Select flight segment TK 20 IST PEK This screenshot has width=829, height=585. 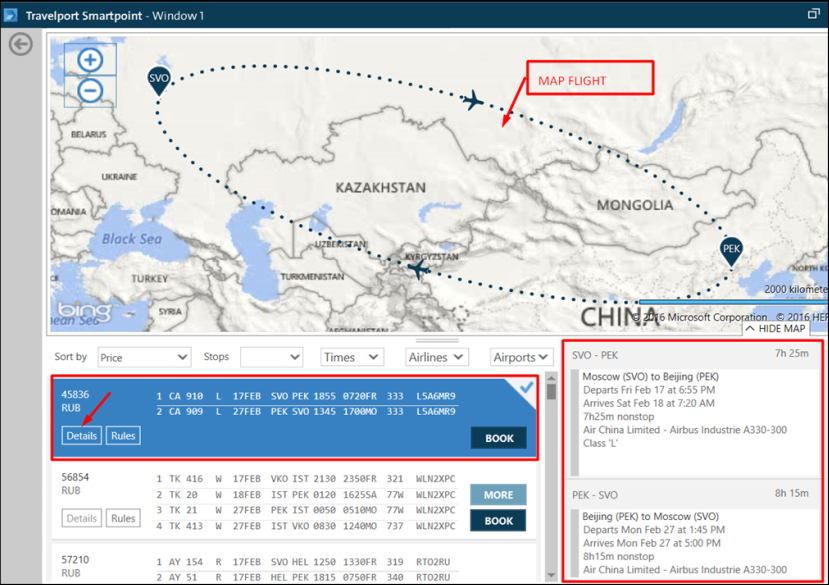[x=306, y=495]
